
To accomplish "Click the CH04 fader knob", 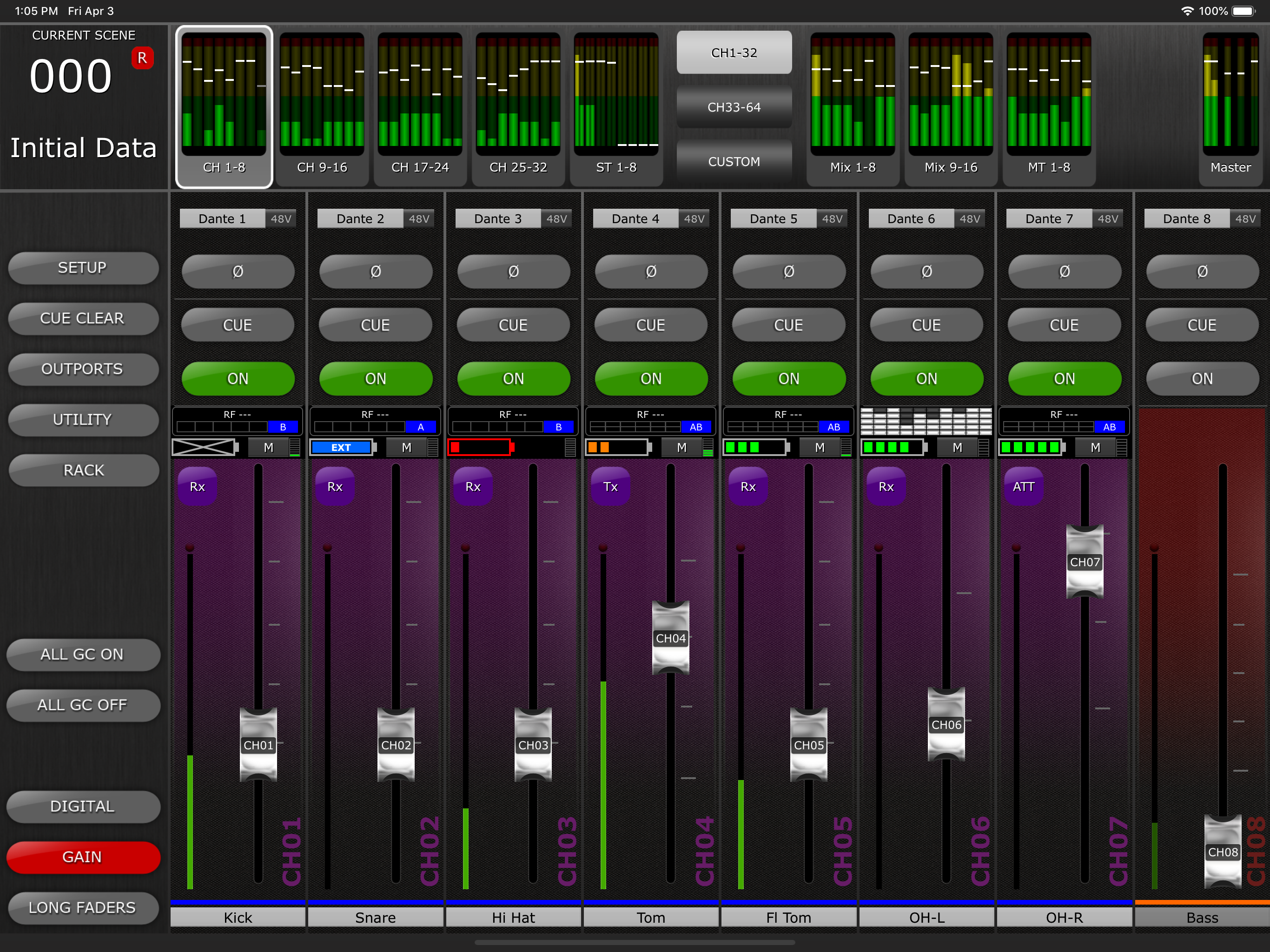I will [671, 638].
